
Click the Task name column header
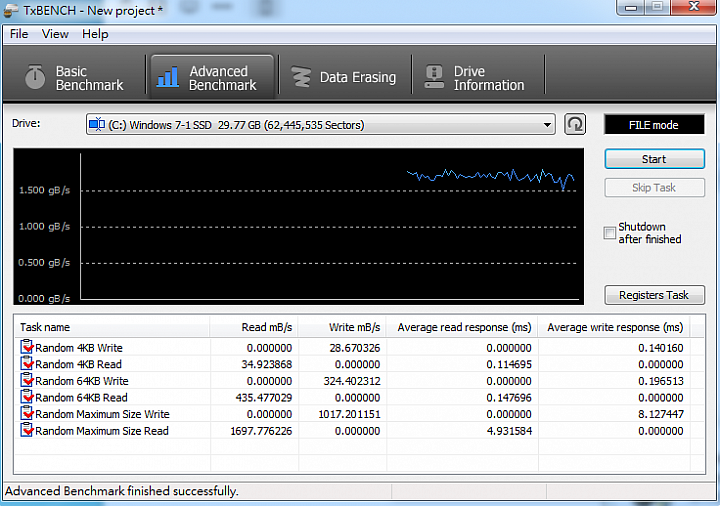point(112,327)
